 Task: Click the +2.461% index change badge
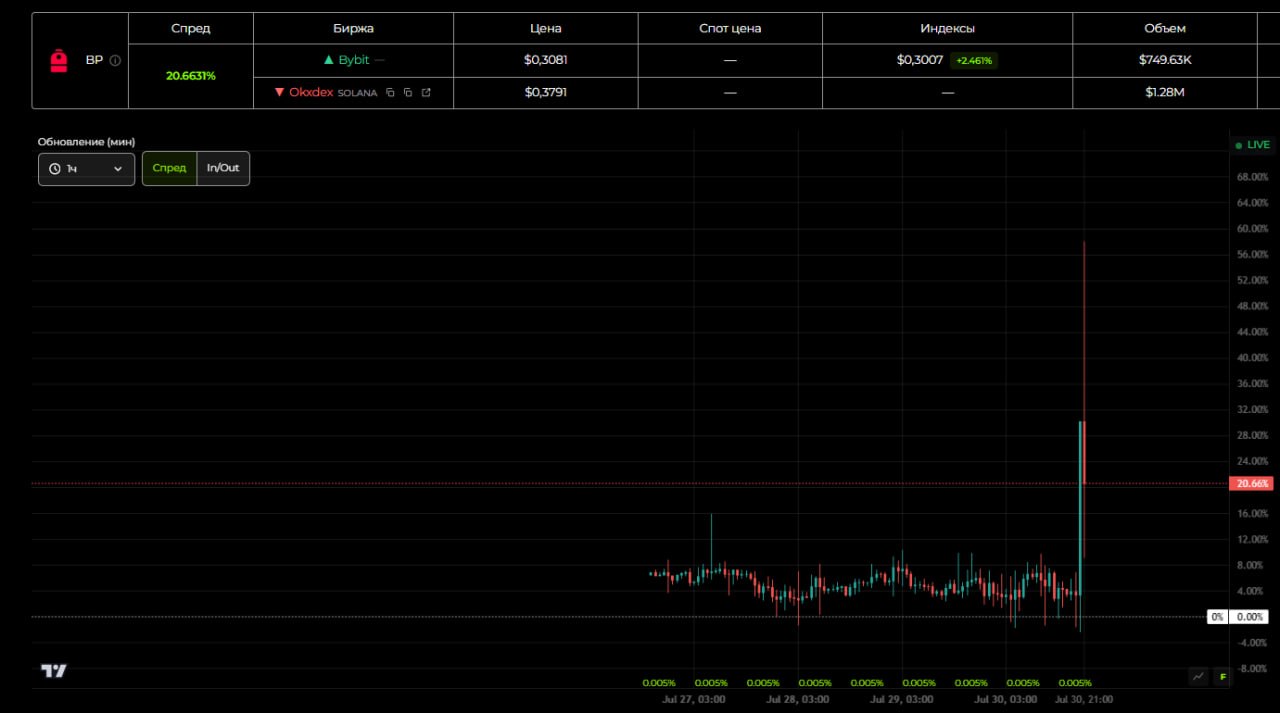coord(974,60)
